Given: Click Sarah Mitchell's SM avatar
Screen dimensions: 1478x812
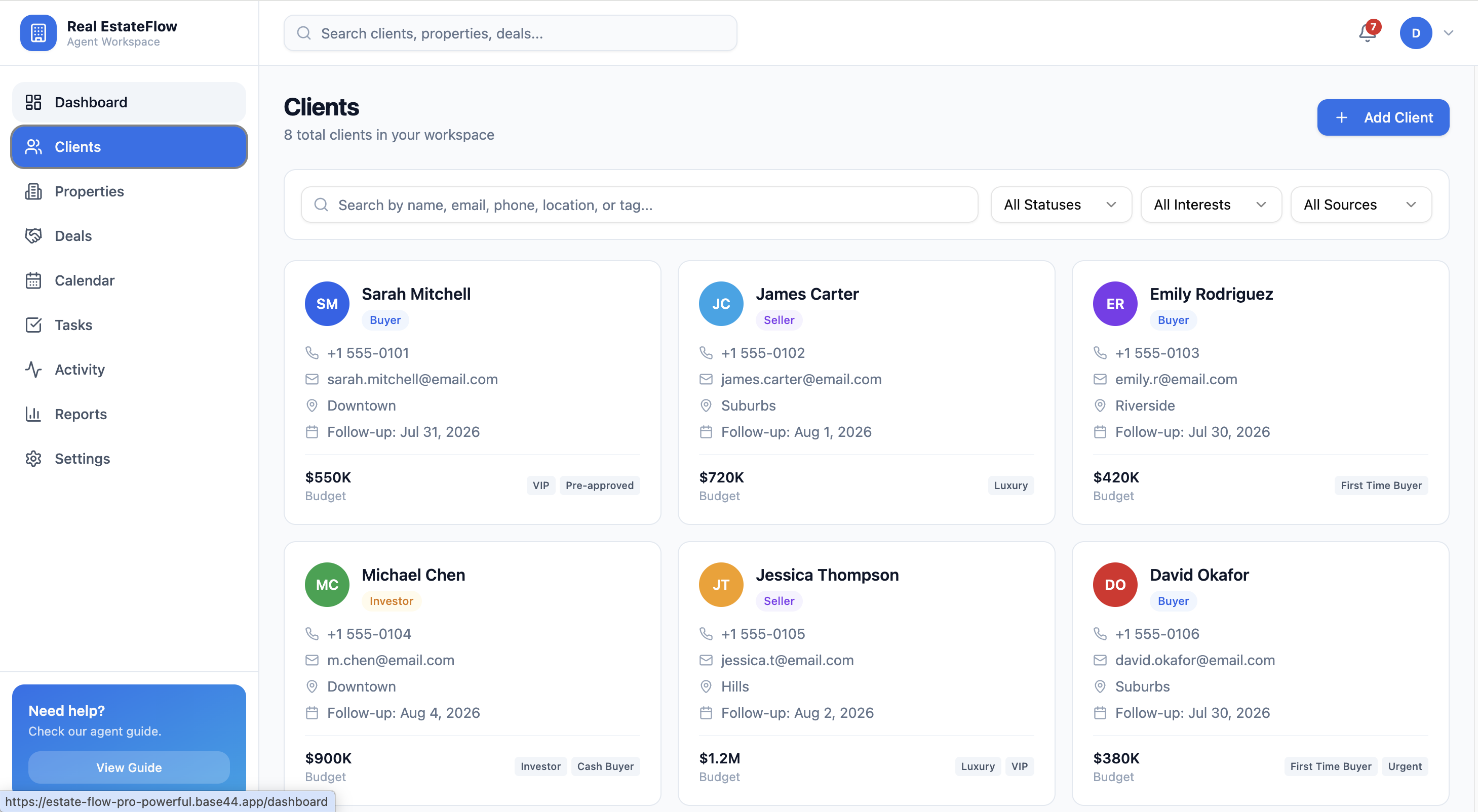Looking at the screenshot, I should pos(327,304).
